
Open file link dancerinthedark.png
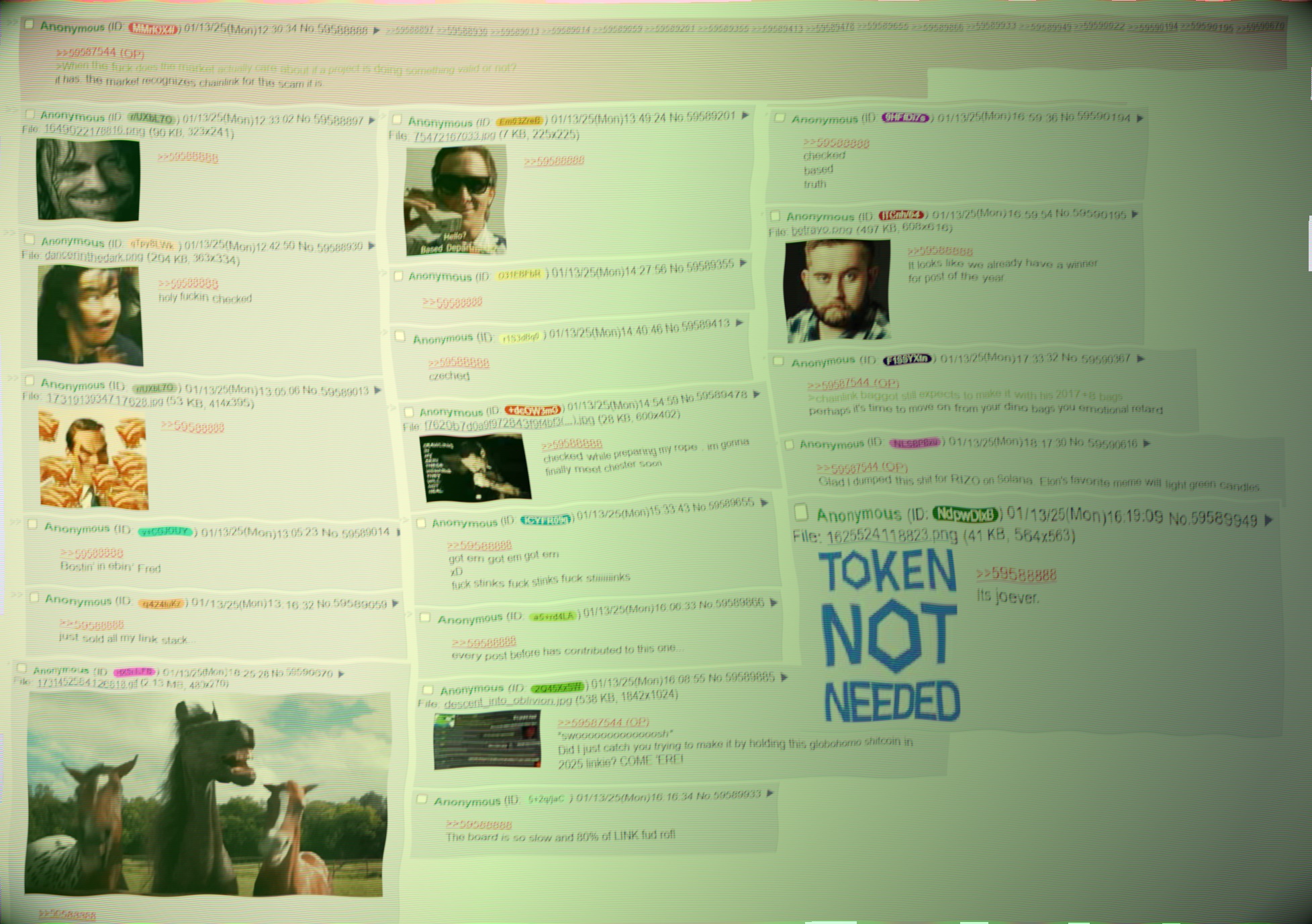point(94,257)
